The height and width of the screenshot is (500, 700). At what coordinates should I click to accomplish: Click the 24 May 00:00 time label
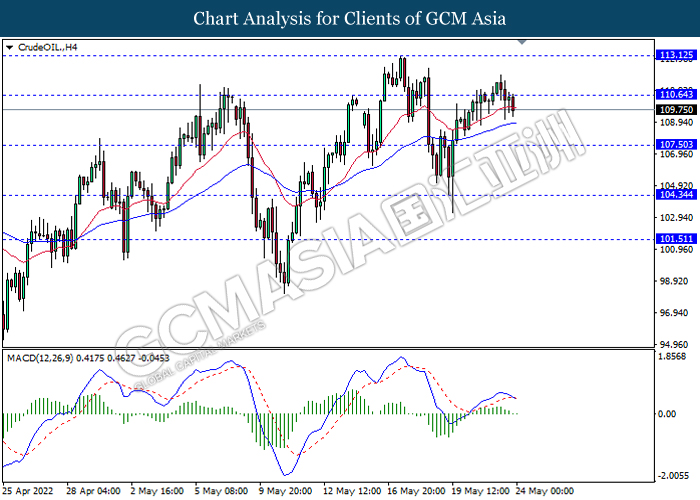tap(545, 491)
